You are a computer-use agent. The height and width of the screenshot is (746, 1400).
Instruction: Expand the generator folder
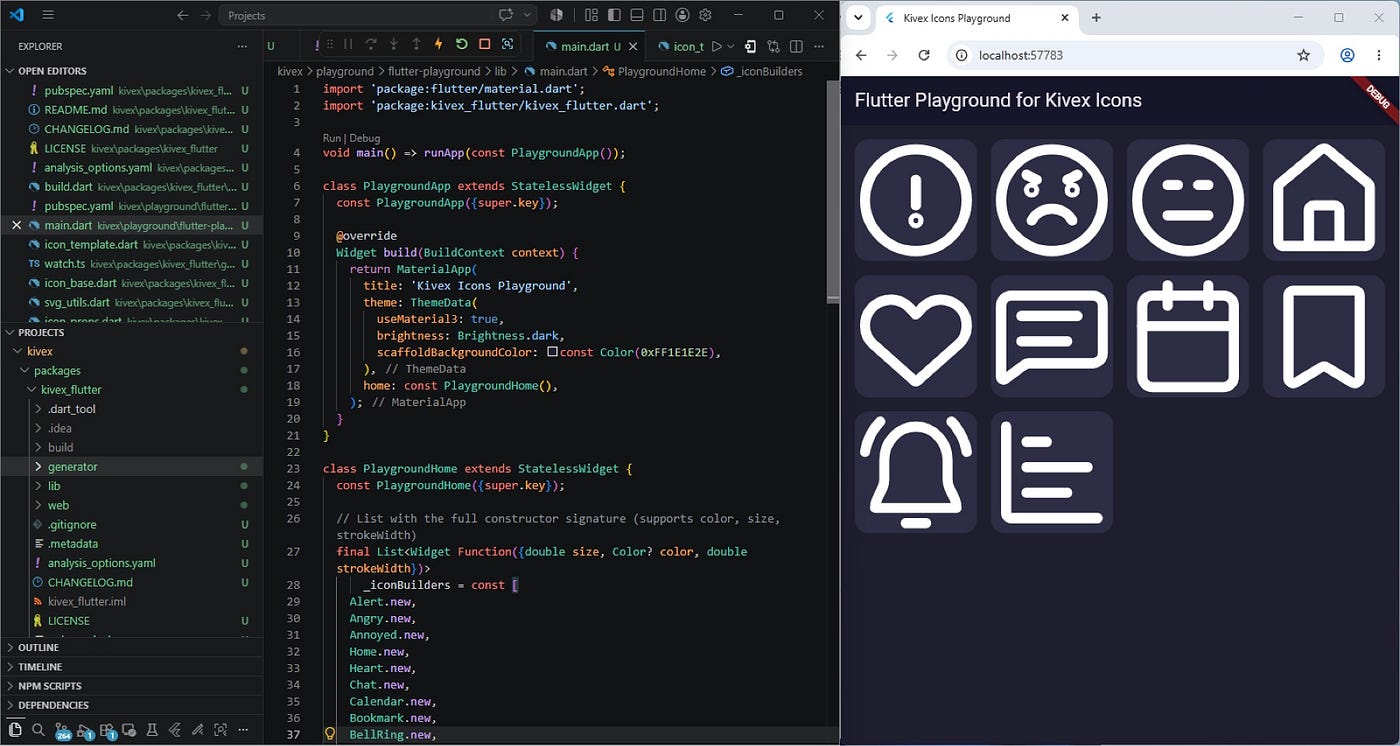131,466
